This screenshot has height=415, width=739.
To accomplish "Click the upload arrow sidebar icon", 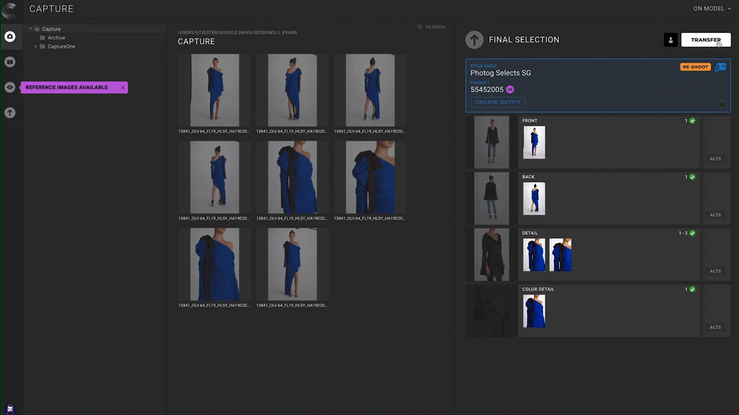I will pos(10,113).
